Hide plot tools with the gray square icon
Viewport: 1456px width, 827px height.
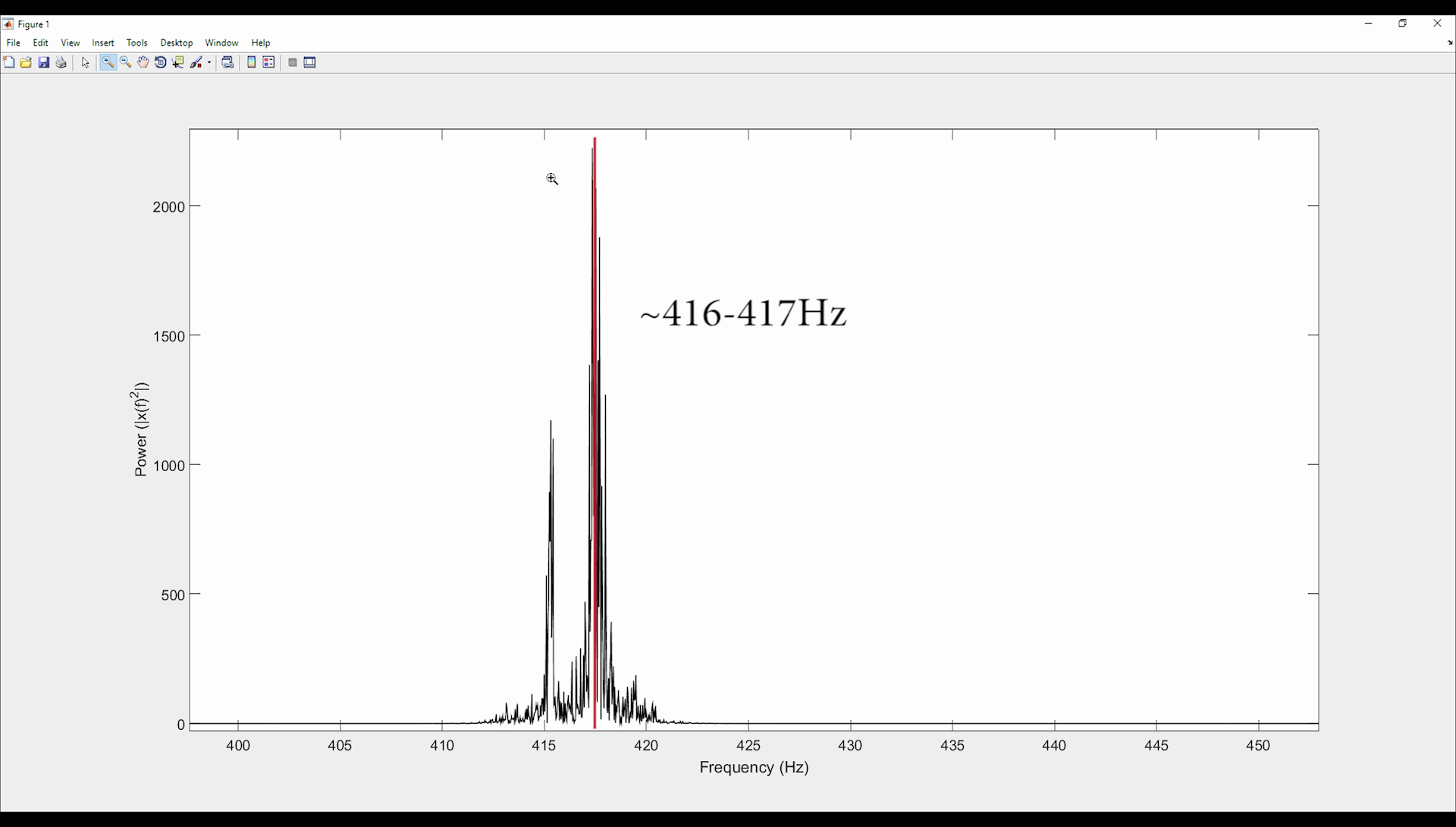[293, 63]
